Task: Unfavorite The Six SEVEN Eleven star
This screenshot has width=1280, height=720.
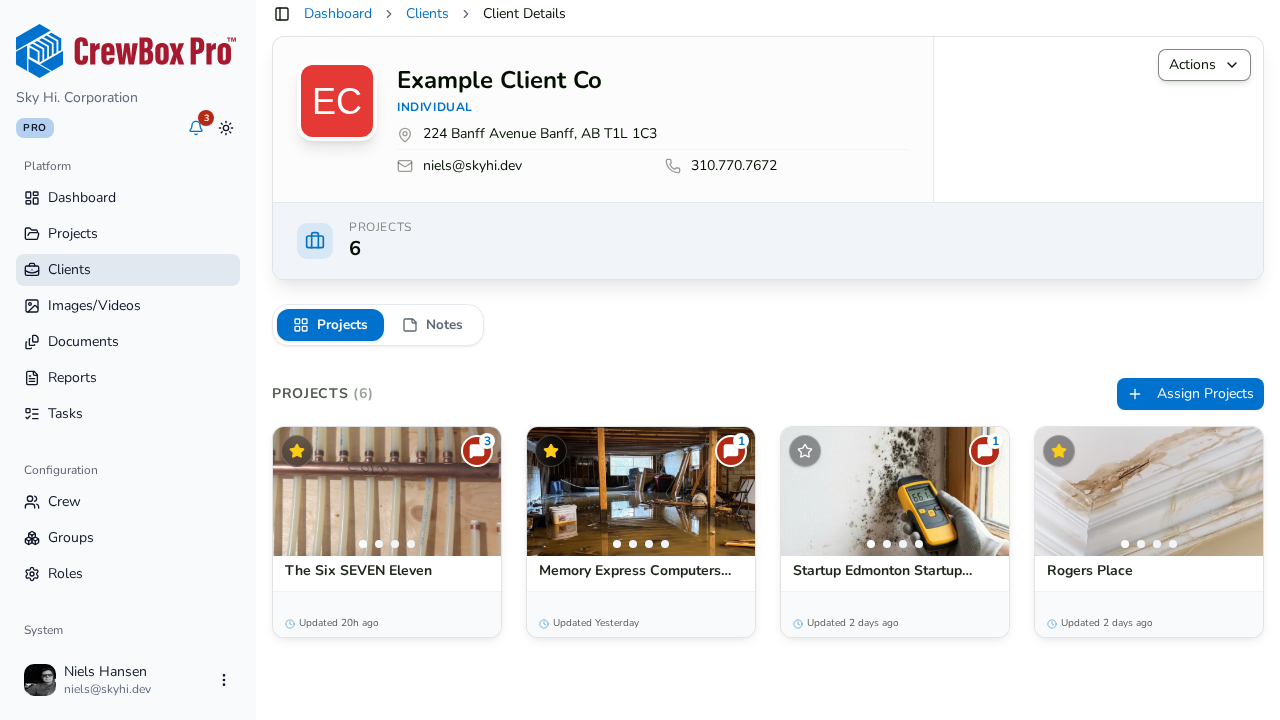Action: click(x=297, y=451)
